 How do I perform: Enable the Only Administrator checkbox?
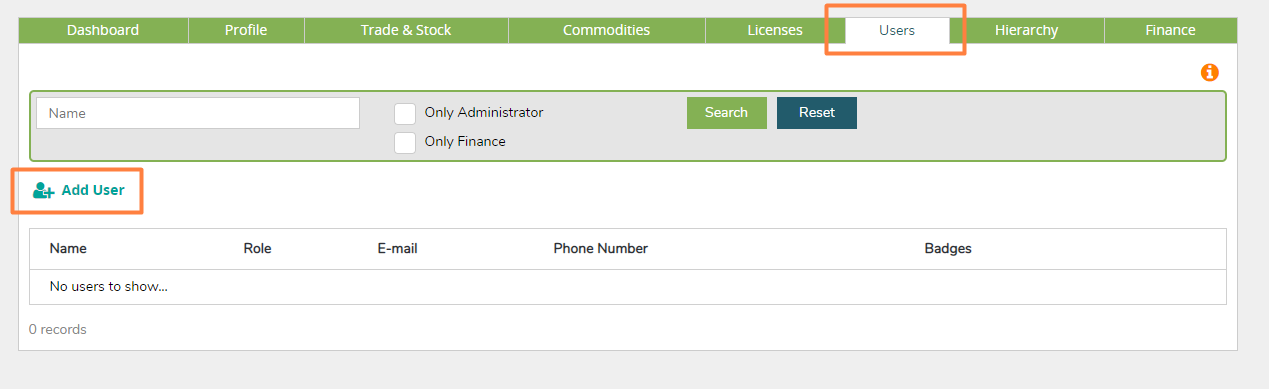(405, 113)
